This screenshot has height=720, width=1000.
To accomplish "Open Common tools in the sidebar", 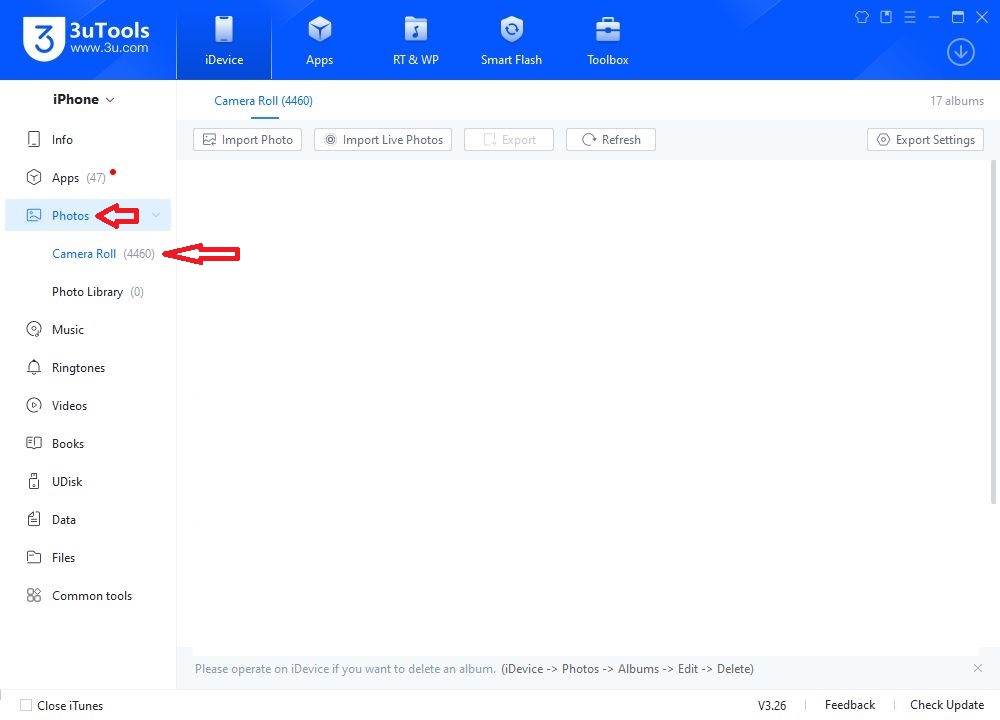I will tap(91, 596).
